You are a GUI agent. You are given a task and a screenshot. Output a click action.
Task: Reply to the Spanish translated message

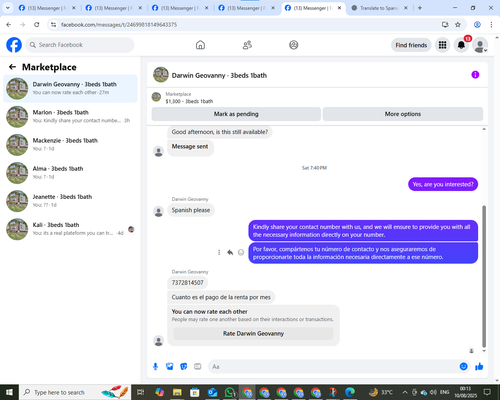(x=230, y=253)
